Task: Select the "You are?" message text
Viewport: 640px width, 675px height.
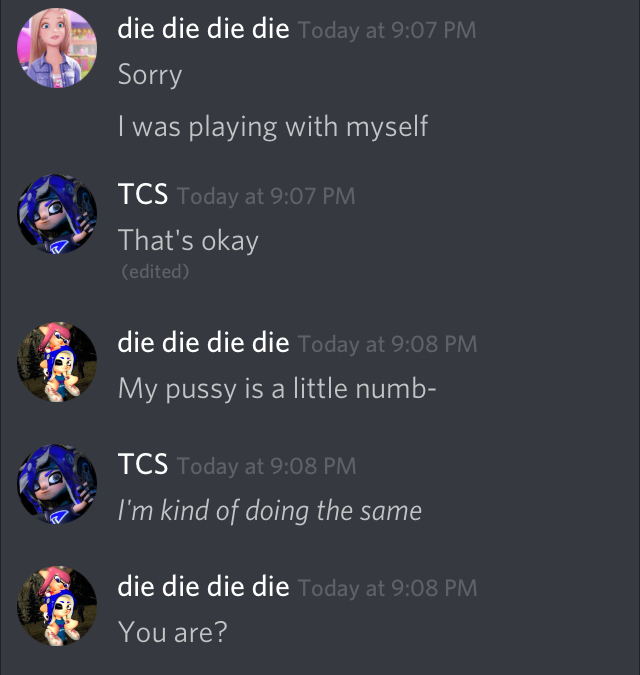Action: click(173, 632)
